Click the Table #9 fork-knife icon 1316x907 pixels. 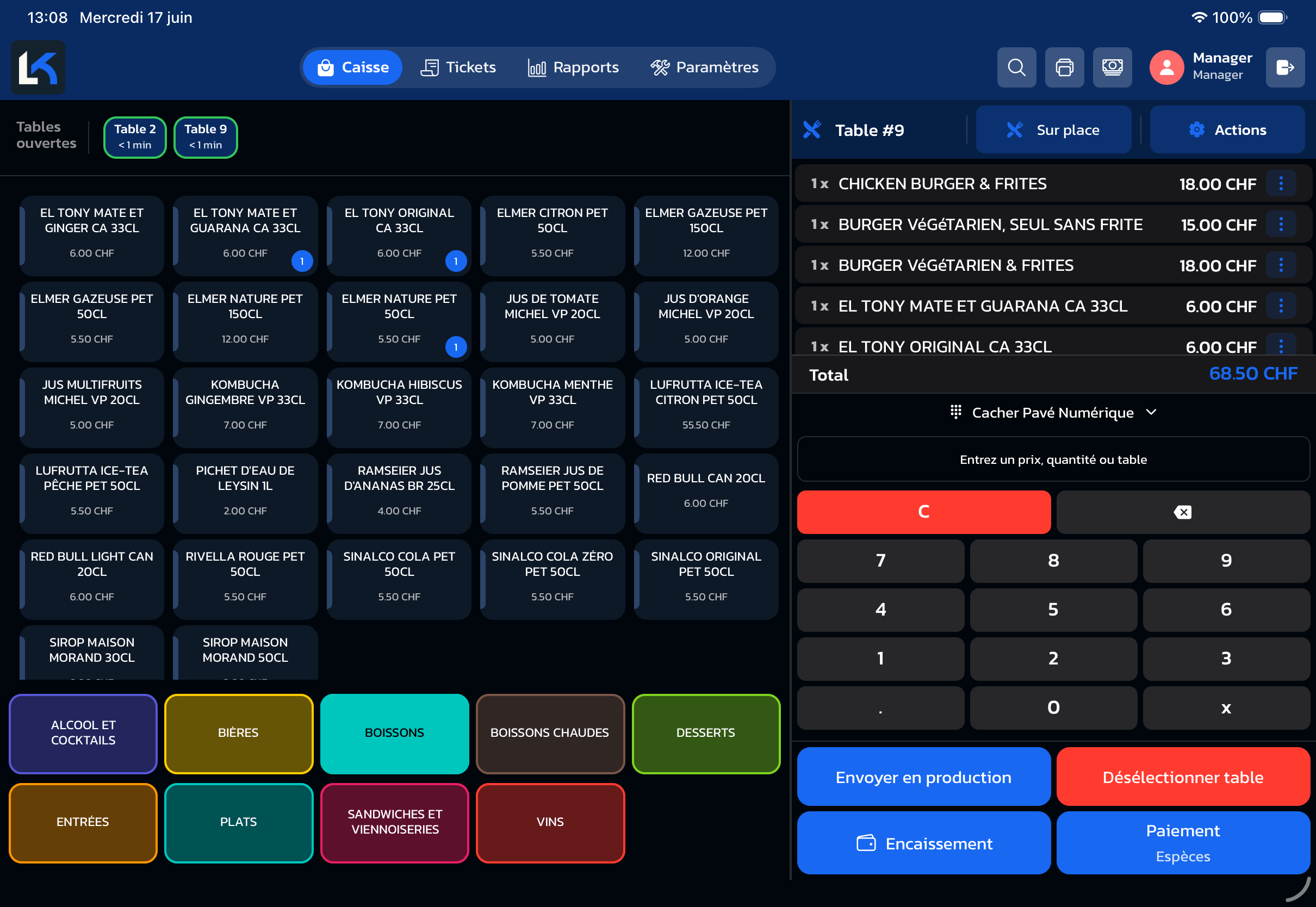point(812,130)
